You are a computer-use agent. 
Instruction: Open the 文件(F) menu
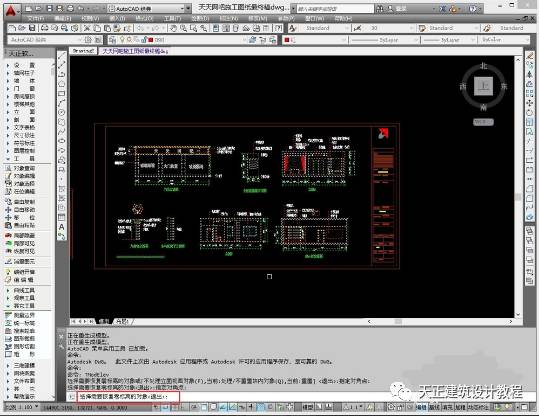click(35, 18)
